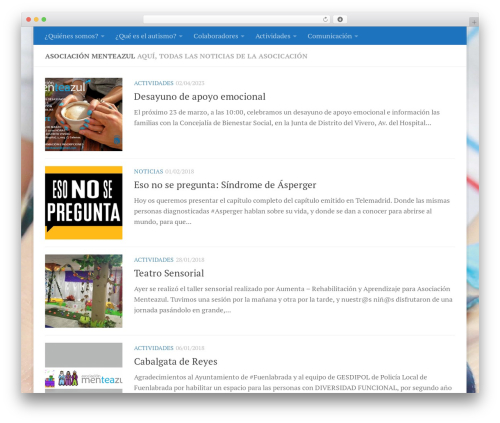This screenshot has width=500, height=423.
Task: Click Actividades category above Cabalgata de Reyes
Action: pos(154,348)
